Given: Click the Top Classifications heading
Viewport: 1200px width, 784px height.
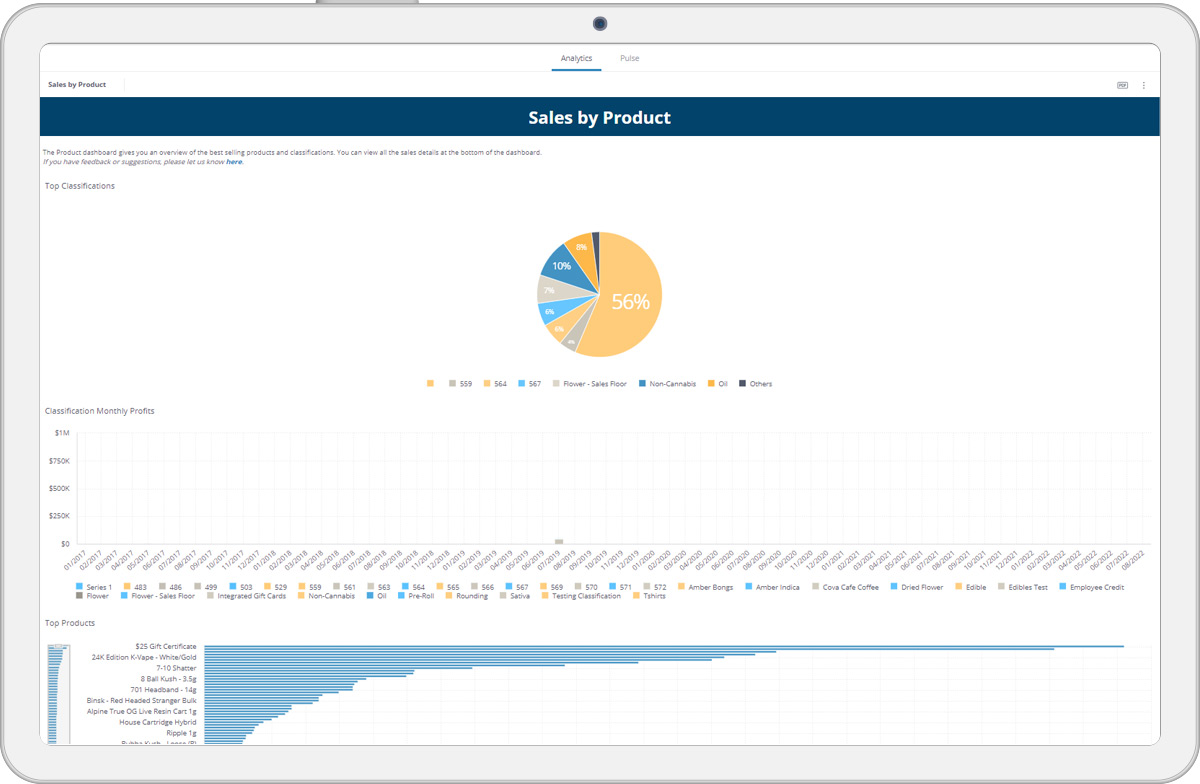Looking at the screenshot, I should pos(80,186).
